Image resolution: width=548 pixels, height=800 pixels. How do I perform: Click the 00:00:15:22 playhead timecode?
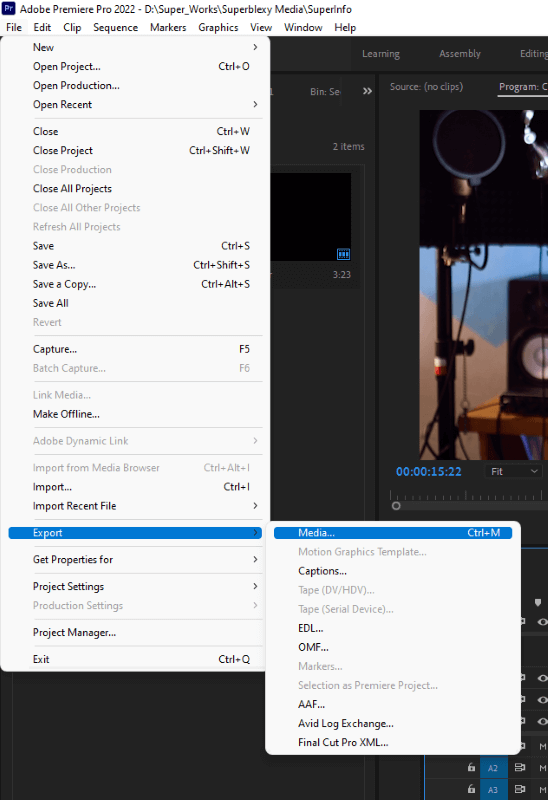click(x=429, y=471)
